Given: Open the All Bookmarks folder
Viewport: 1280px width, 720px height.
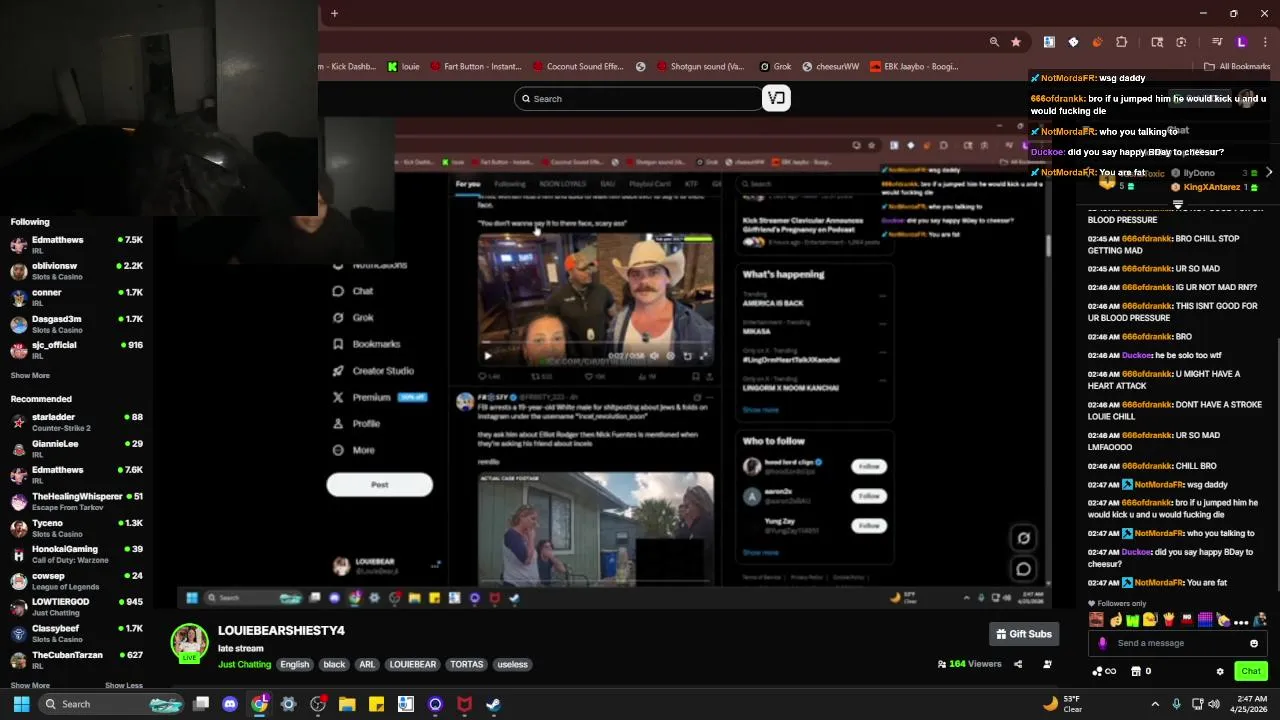Looking at the screenshot, I should [1237, 67].
